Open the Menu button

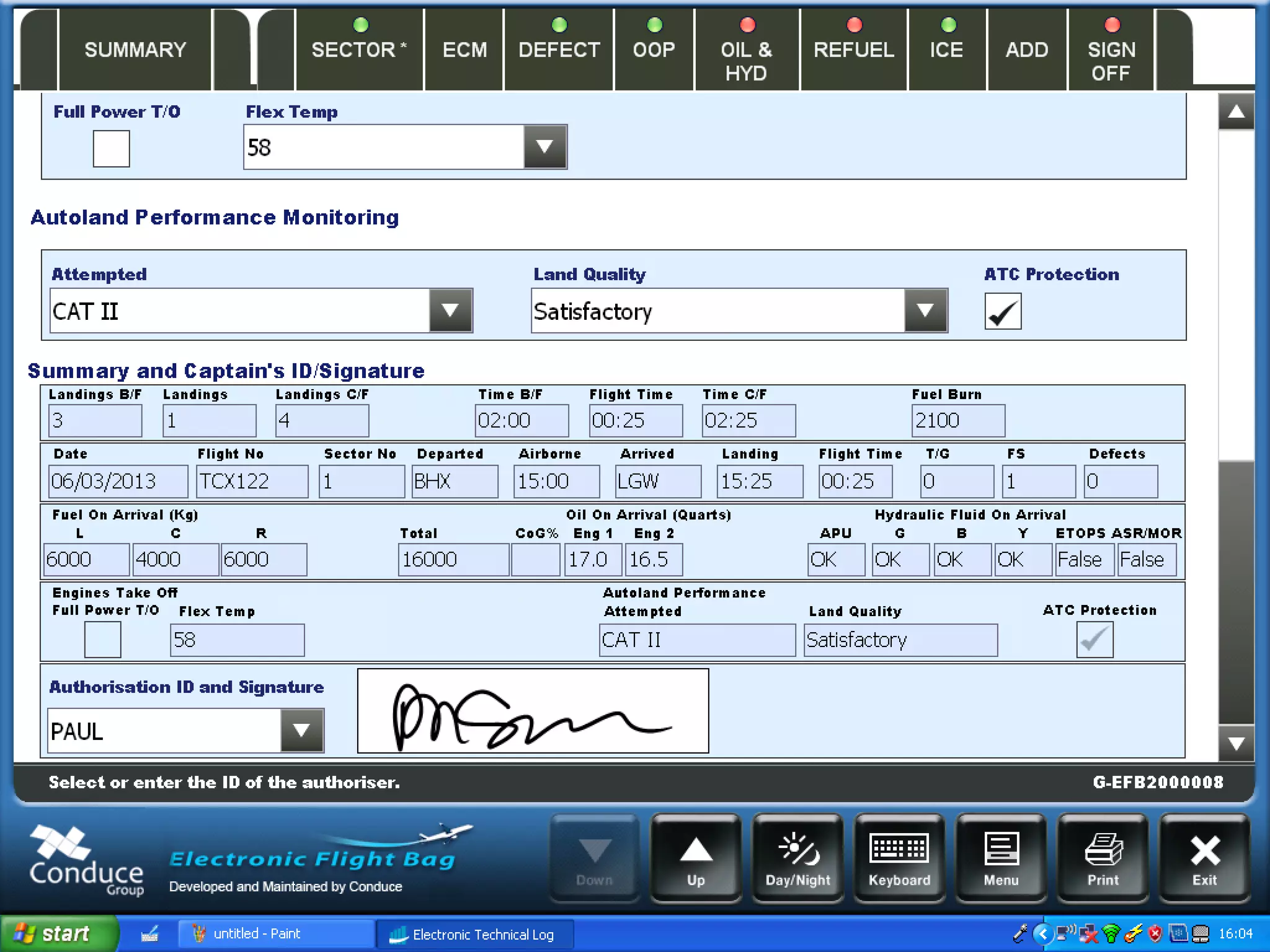1001,859
